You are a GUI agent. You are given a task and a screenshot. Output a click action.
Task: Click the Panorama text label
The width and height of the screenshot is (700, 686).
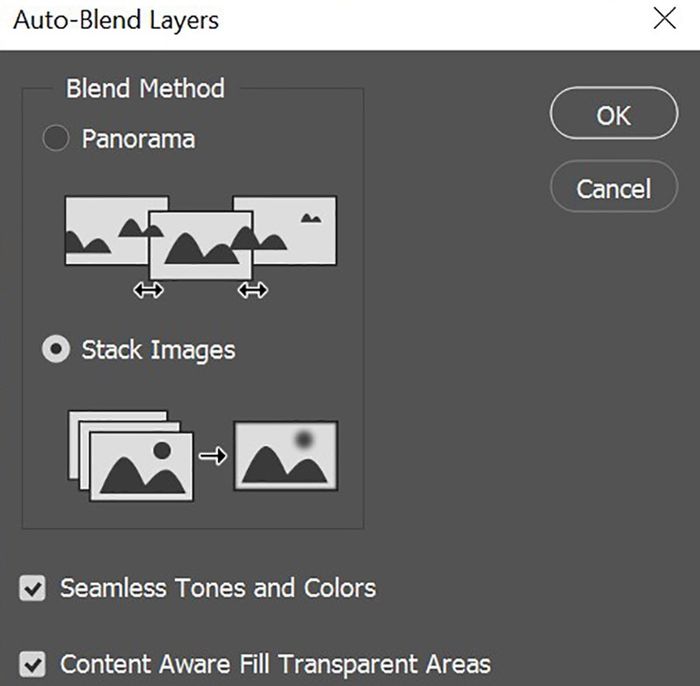(138, 139)
